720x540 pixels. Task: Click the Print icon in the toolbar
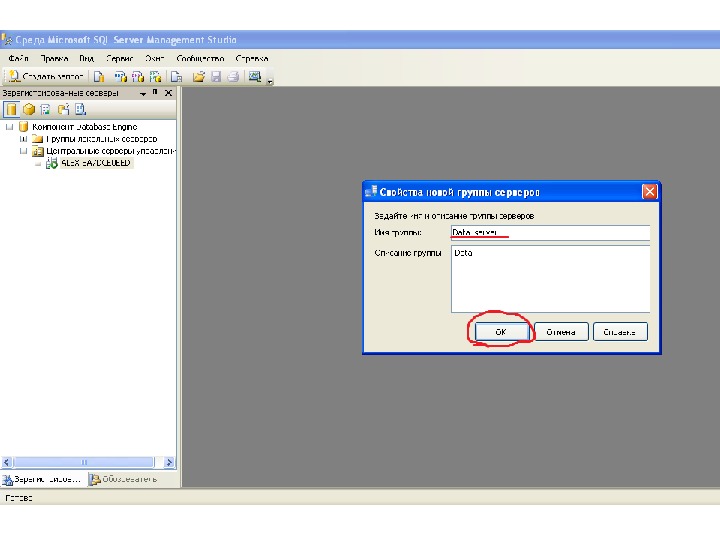tap(233, 76)
